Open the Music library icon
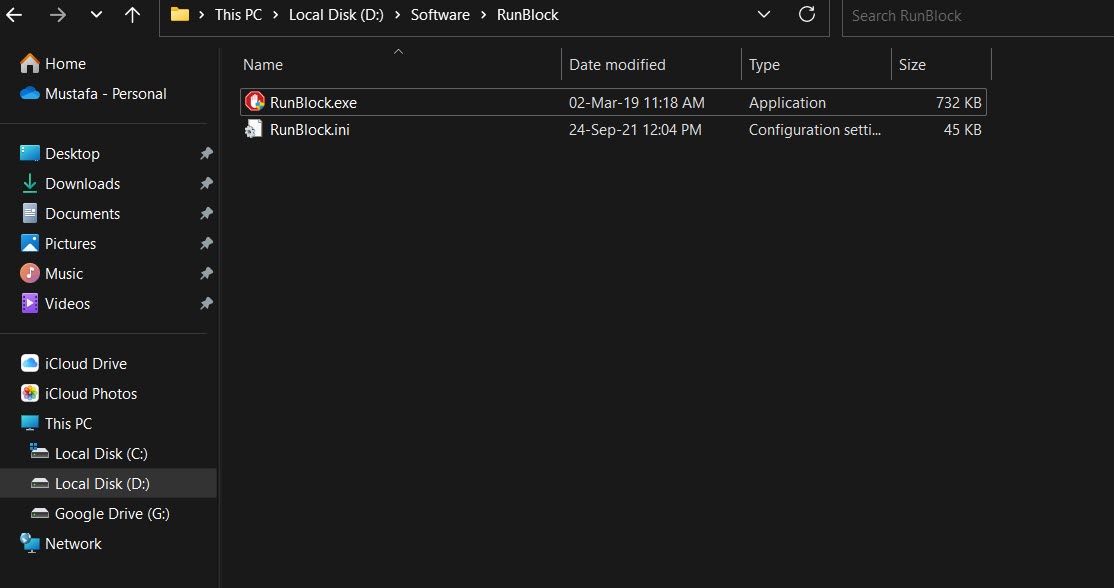The height and width of the screenshot is (588, 1114). coord(64,273)
